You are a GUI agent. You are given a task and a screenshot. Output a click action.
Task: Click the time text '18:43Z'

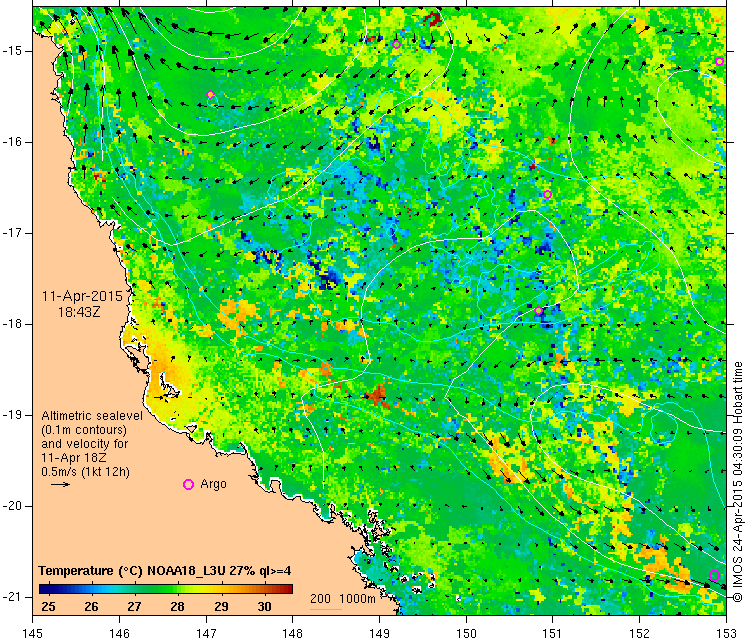79,312
